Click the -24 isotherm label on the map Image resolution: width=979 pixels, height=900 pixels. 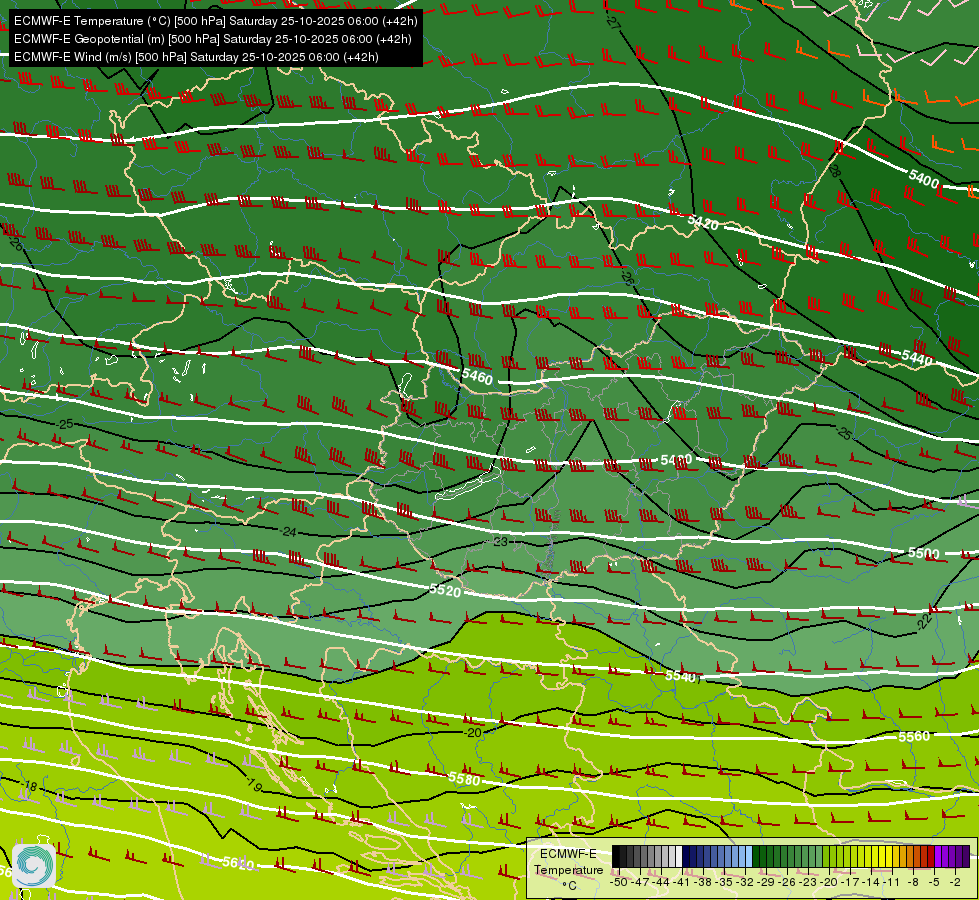(x=288, y=532)
